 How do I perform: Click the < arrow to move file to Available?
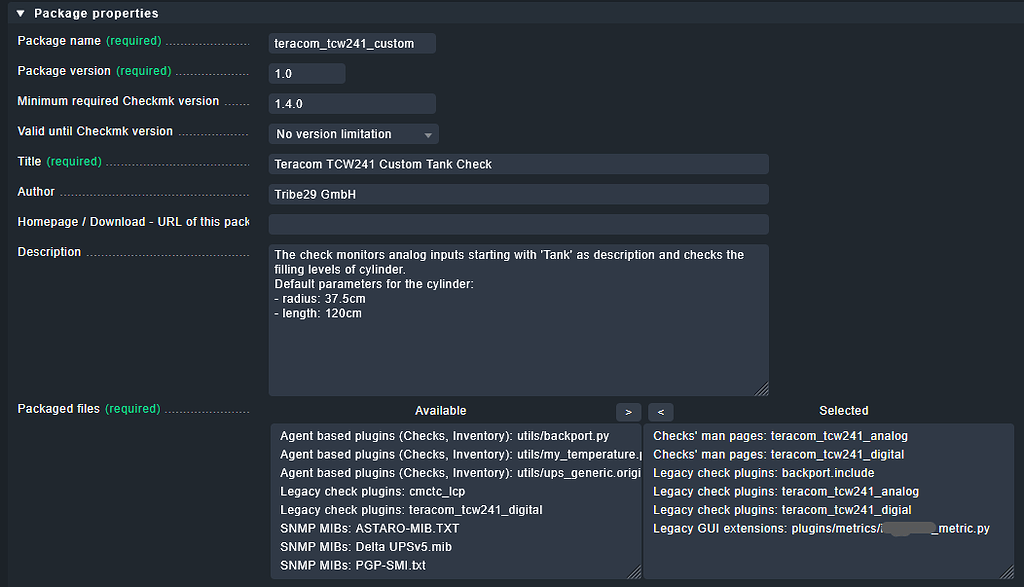tap(660, 411)
